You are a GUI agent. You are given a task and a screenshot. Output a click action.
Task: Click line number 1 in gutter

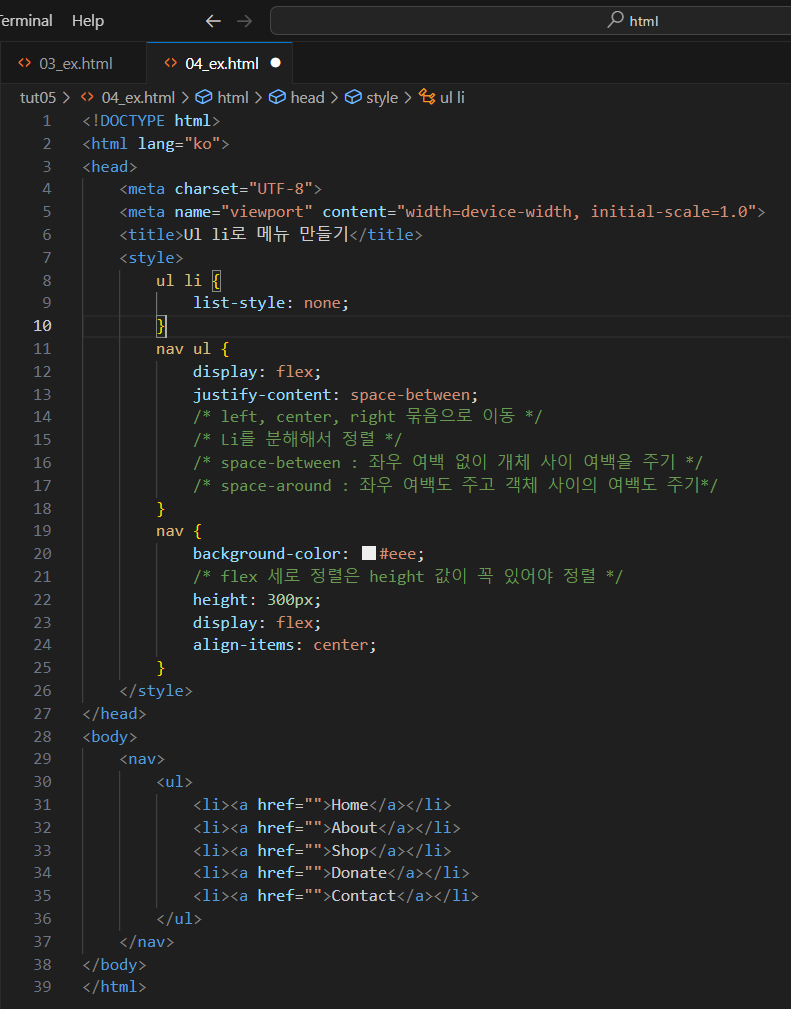[x=46, y=121]
